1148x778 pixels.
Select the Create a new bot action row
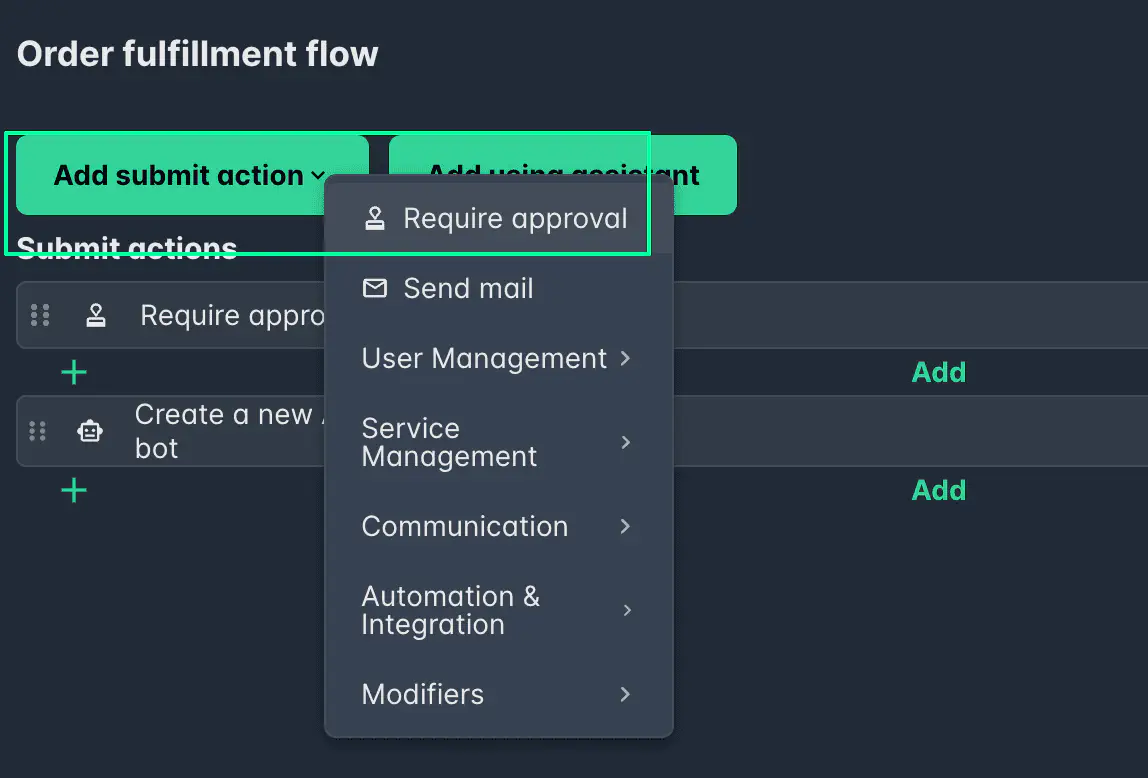(200, 431)
